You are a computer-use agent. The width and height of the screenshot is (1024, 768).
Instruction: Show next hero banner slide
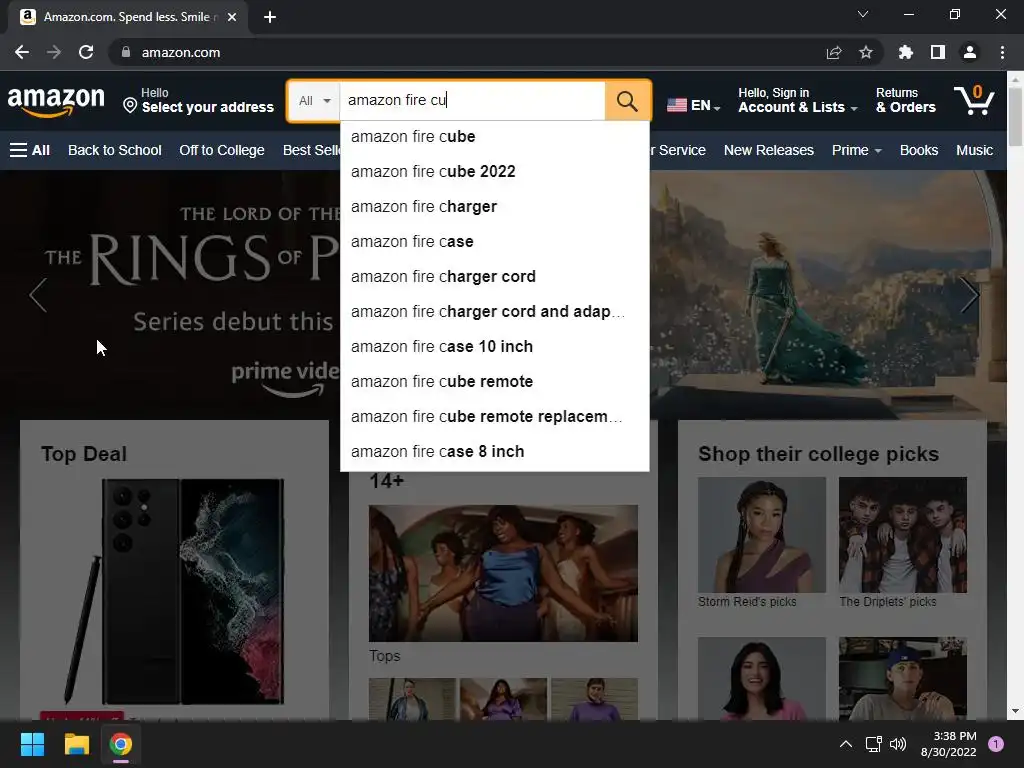coord(970,295)
